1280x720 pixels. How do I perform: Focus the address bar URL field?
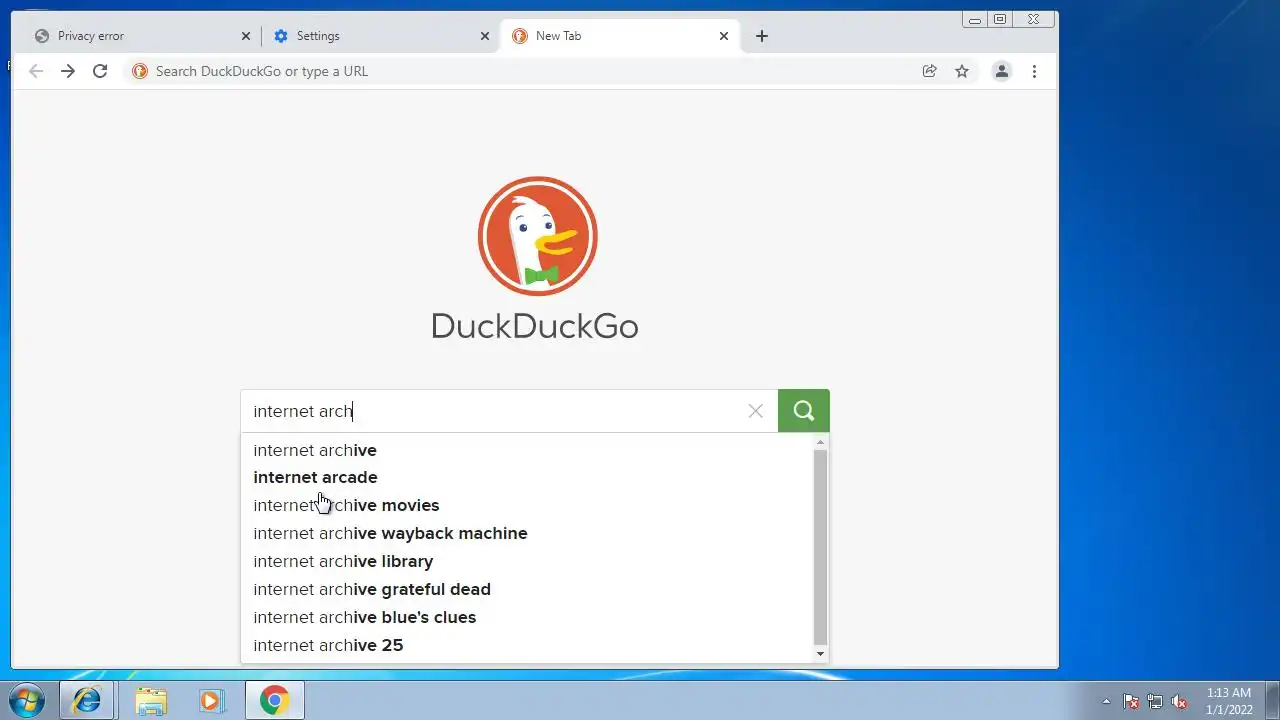click(530, 71)
